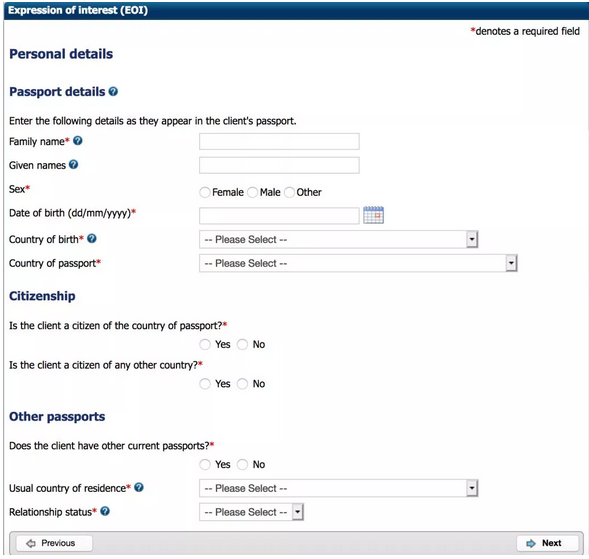This screenshot has width=589, height=559.
Task: Open Usual country of residence dropdown
Action: (338, 488)
